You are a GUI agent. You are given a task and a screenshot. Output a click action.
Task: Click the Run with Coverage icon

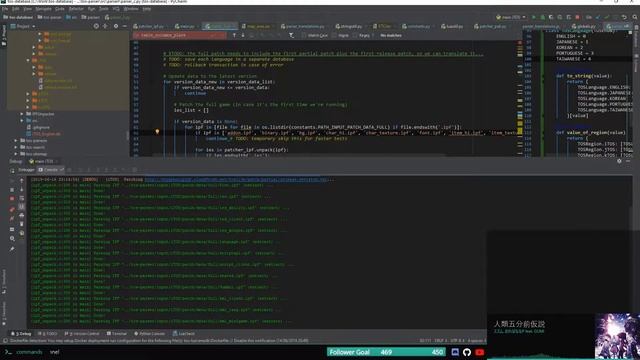[551, 17]
